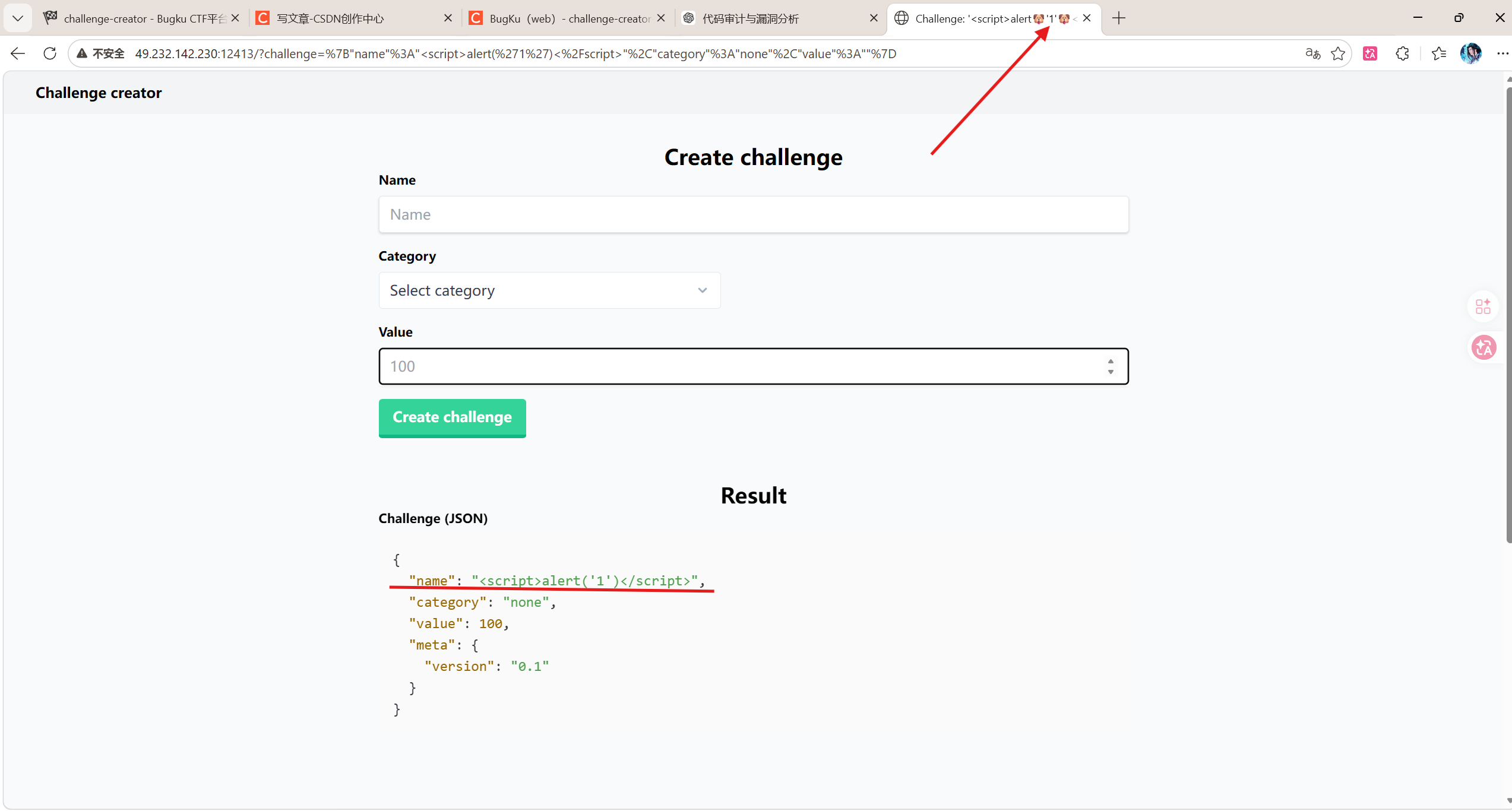Open the pink translator extension icon
Screen dimensions: 1512x811
(1370, 54)
